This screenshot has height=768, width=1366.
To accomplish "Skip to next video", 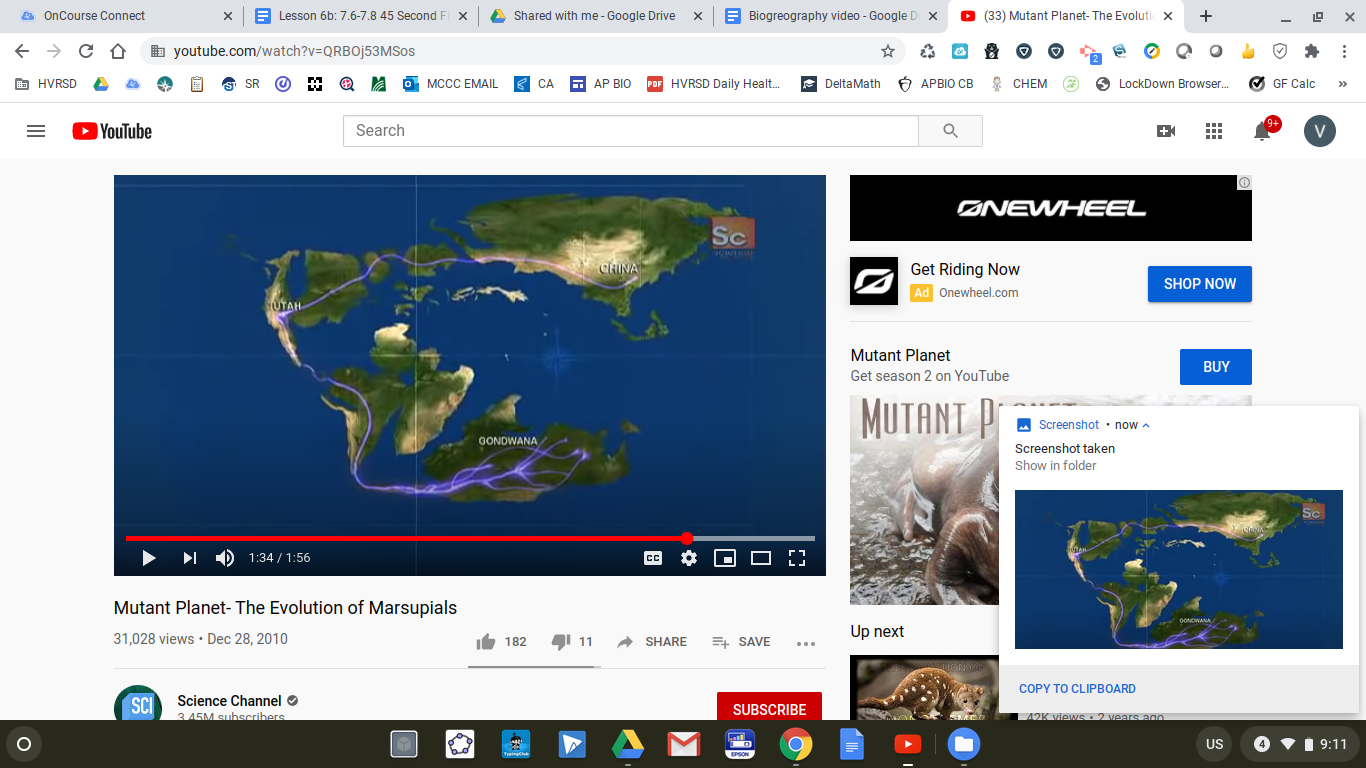I will tap(189, 558).
